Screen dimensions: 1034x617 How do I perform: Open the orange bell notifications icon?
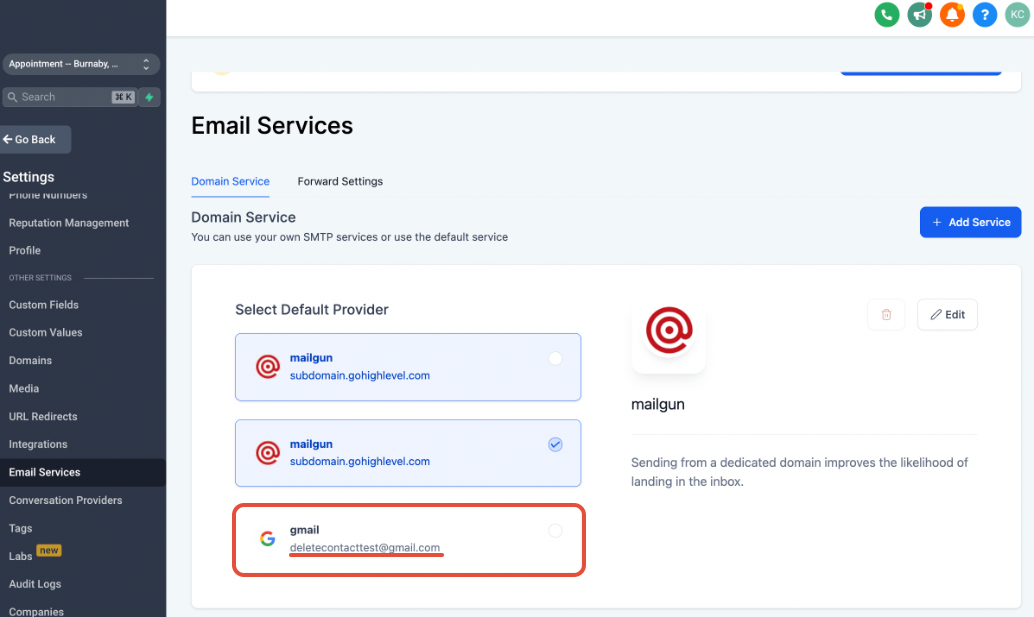(952, 15)
